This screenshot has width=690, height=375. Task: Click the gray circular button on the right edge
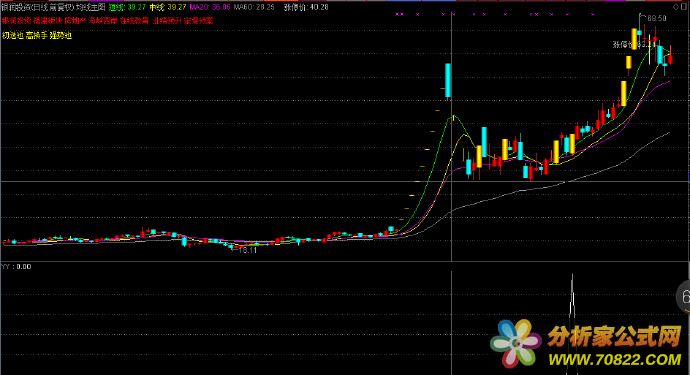click(x=684, y=297)
